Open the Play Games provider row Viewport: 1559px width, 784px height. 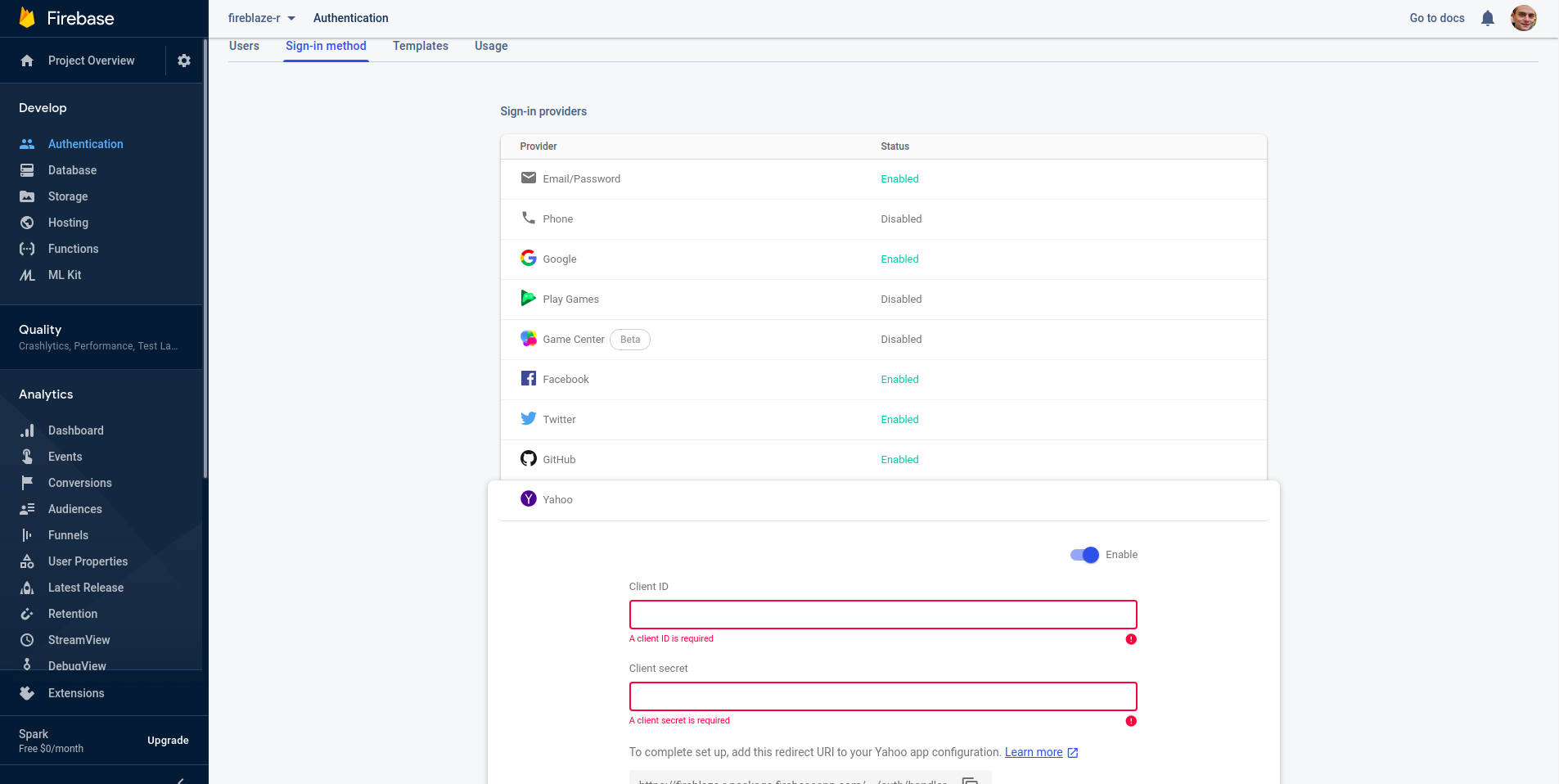884,300
